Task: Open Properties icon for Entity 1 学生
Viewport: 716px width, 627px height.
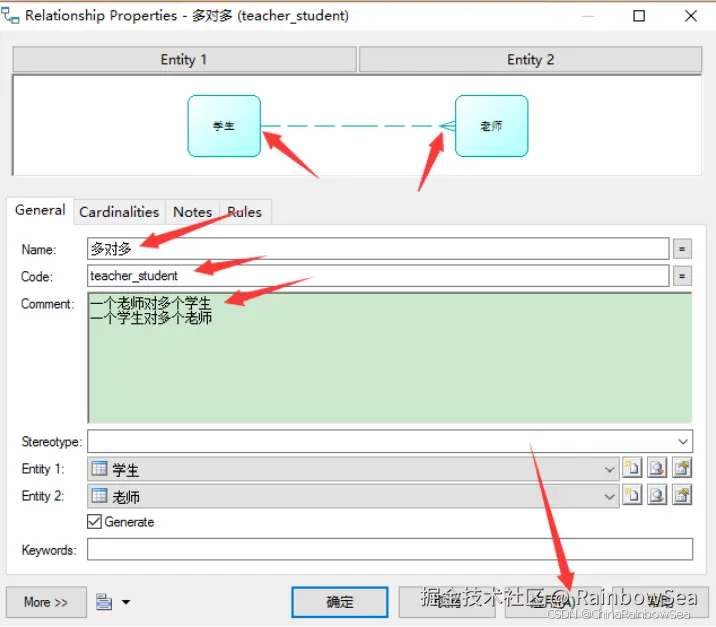Action: tap(682, 468)
